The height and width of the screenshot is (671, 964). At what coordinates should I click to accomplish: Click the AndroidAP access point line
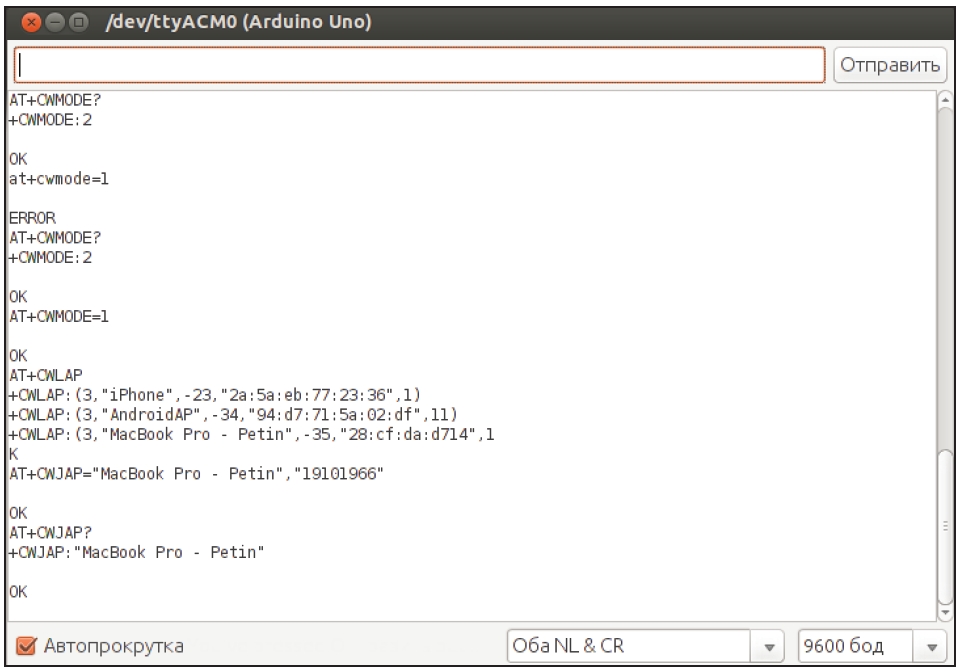coord(233,415)
